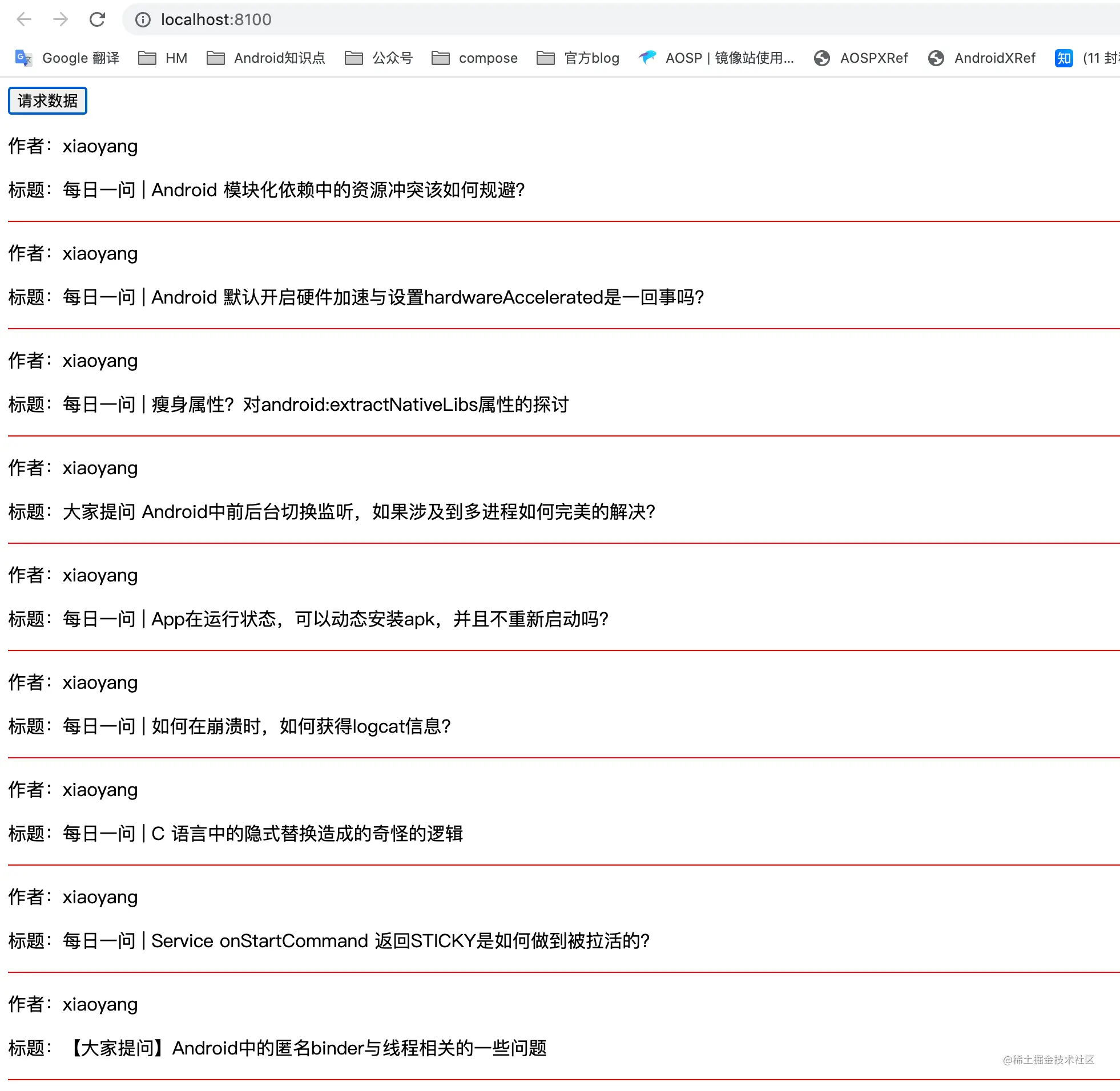Open the Google 翻译 bookmark
1120x1091 pixels.
(67, 58)
